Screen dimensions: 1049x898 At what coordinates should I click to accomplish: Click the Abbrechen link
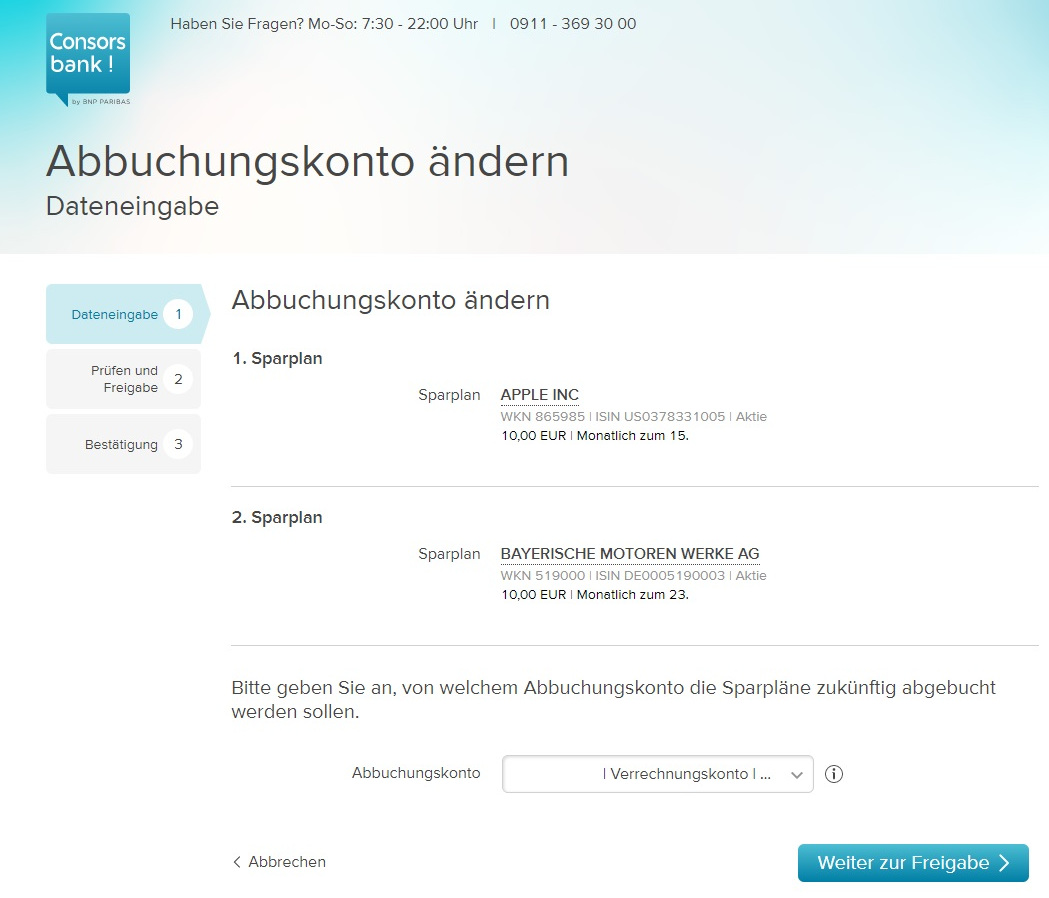coord(280,862)
